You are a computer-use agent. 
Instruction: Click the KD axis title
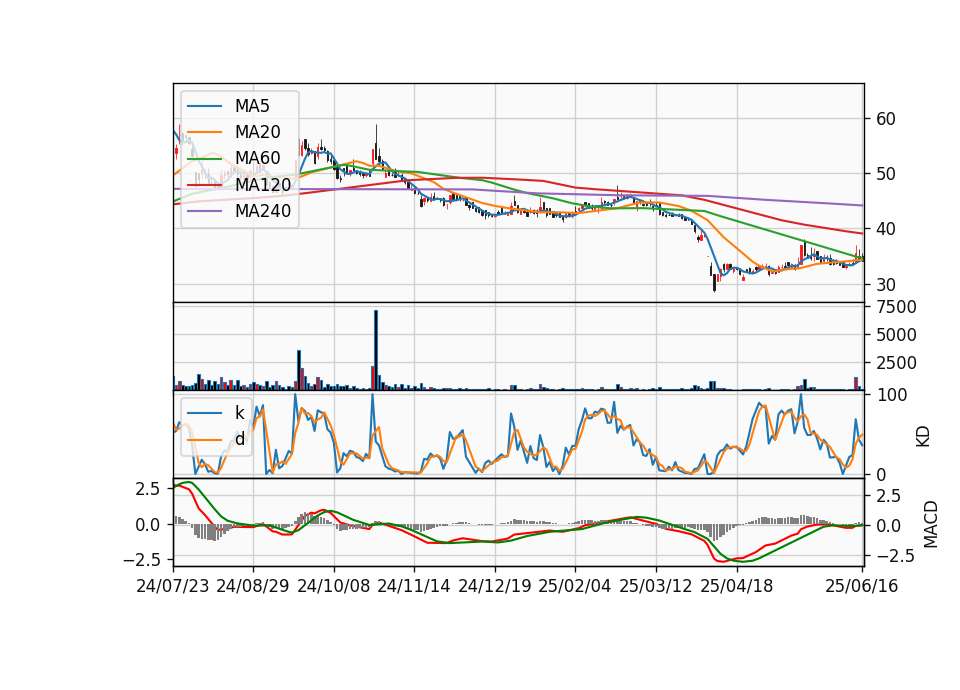923,436
